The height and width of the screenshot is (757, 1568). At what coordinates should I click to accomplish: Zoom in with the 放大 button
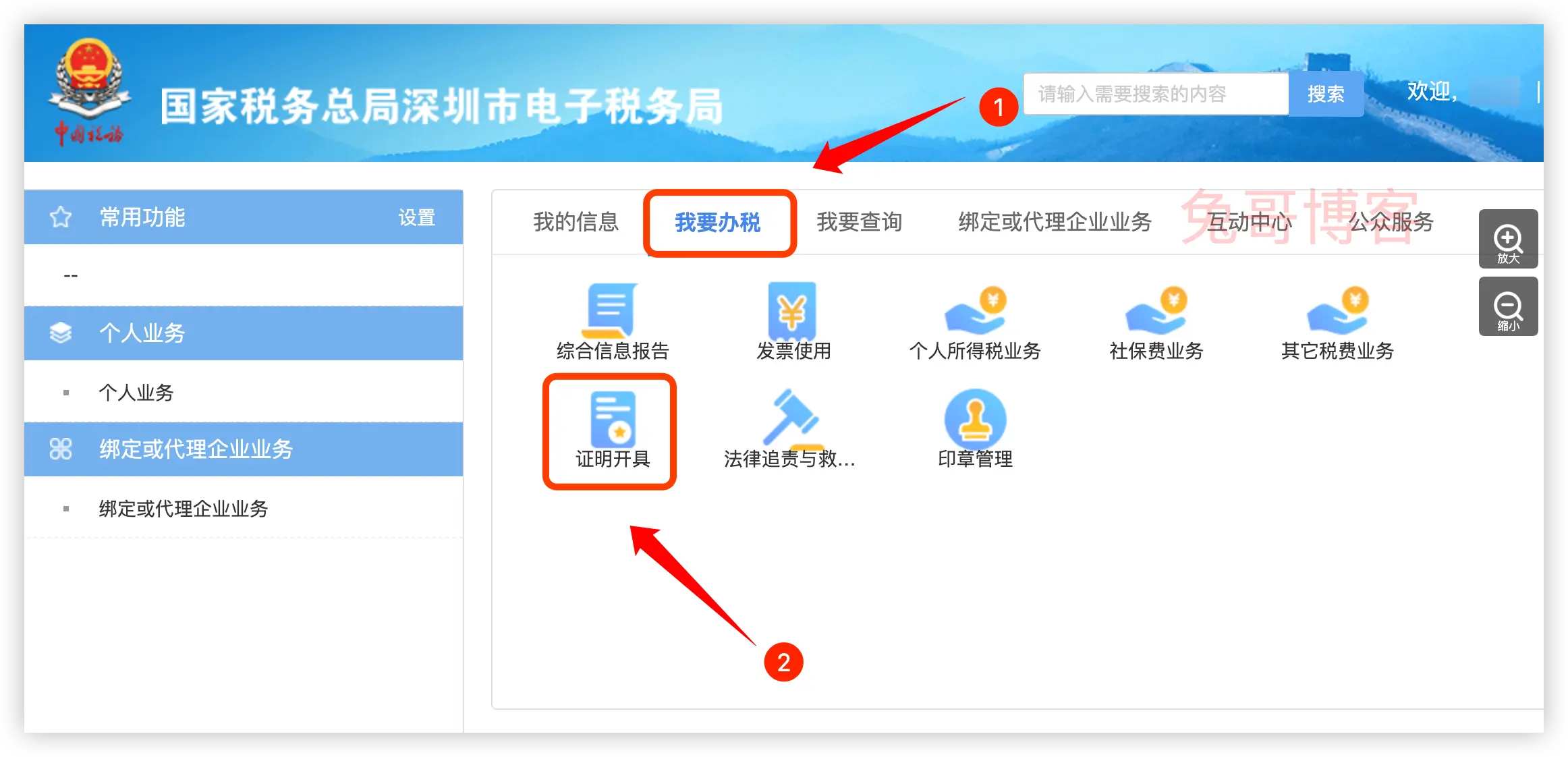pos(1508,239)
